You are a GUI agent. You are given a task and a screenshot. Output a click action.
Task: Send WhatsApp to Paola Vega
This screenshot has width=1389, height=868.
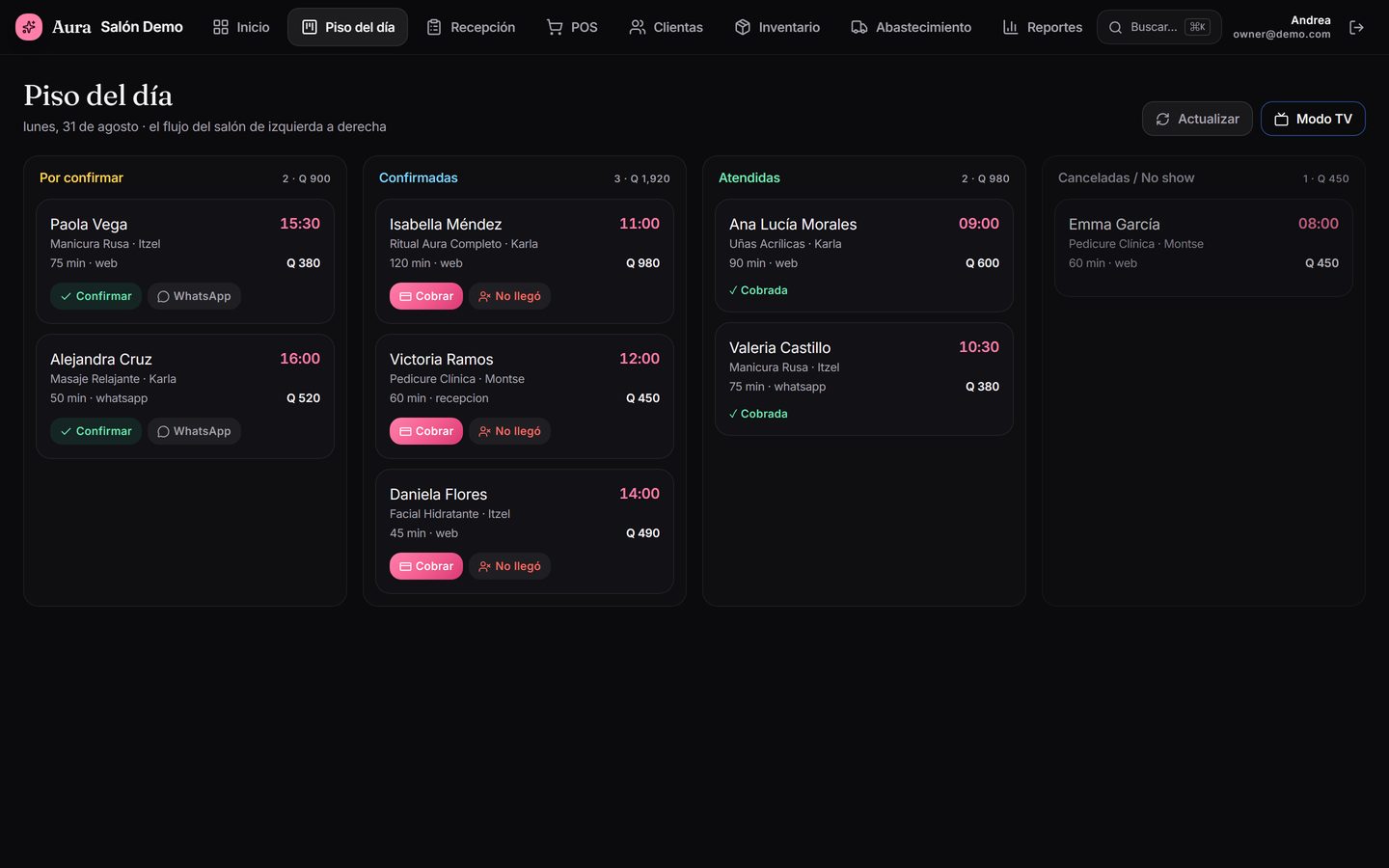coord(194,296)
